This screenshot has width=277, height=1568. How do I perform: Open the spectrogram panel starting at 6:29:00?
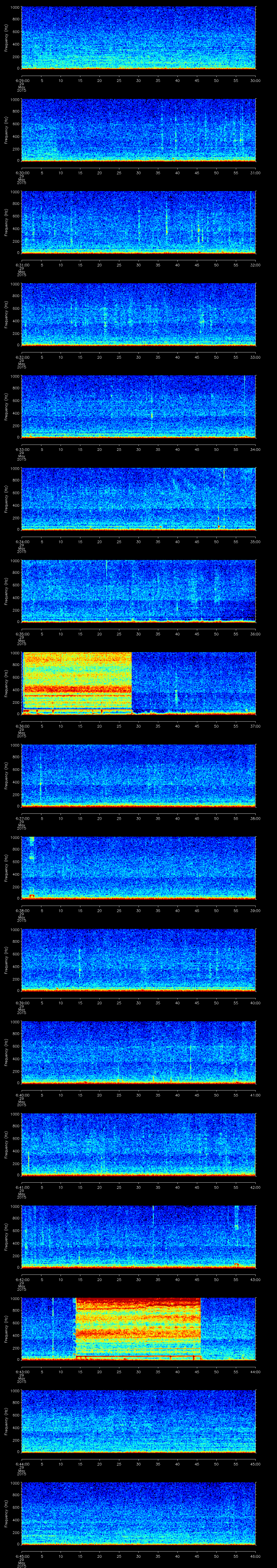click(x=139, y=38)
